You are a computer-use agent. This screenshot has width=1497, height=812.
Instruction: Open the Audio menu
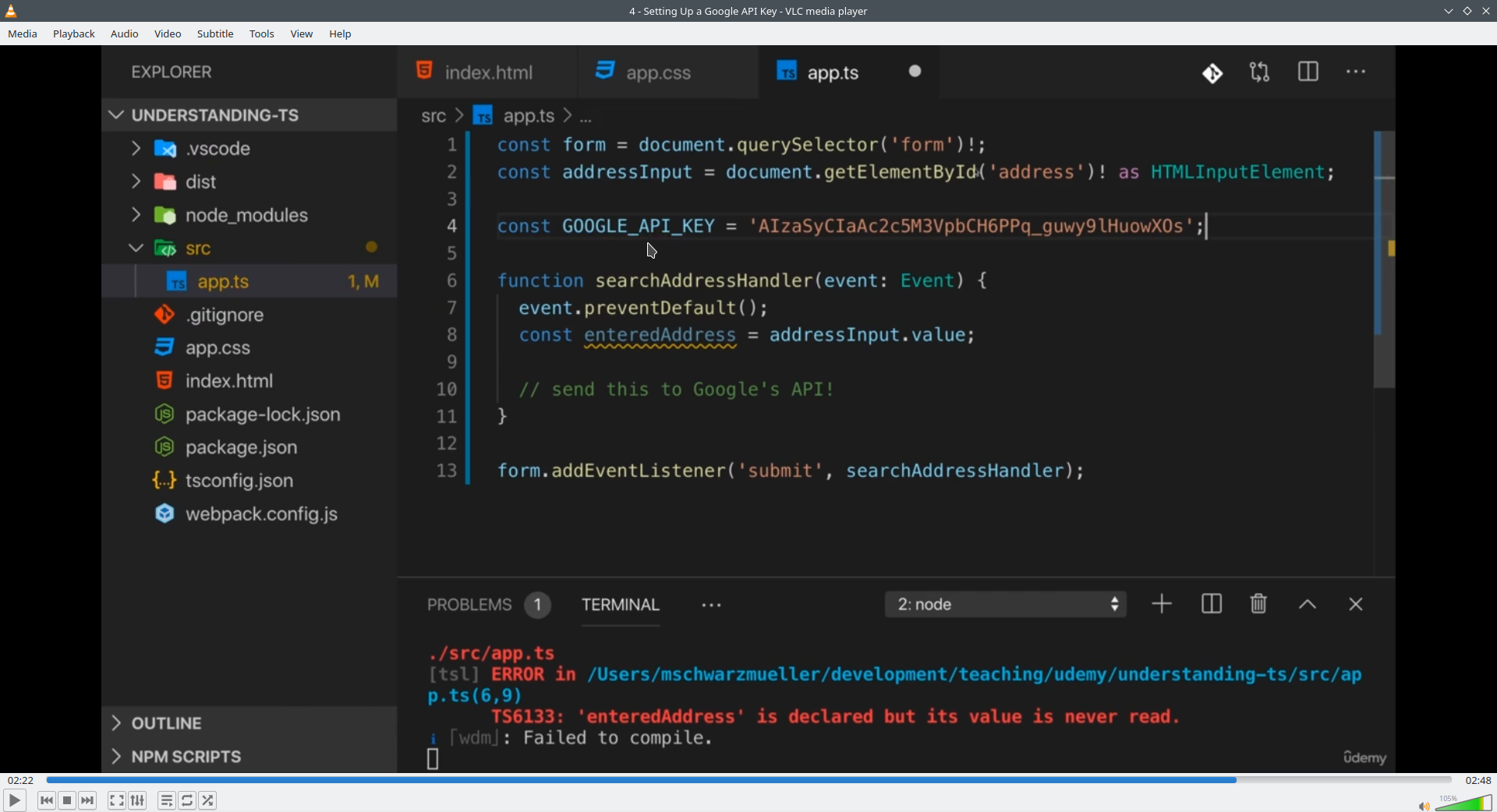(125, 34)
